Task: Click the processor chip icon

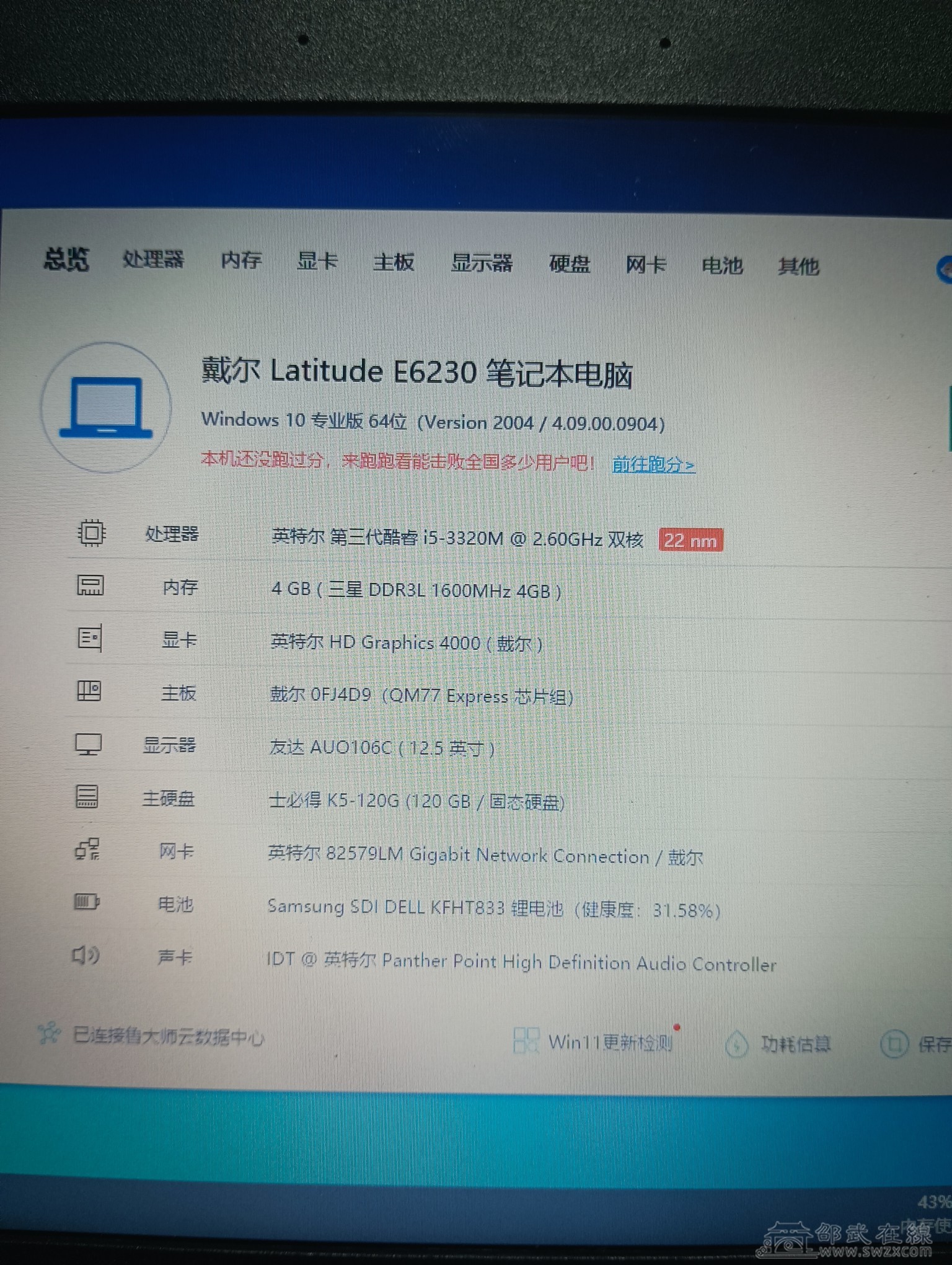Action: pyautogui.click(x=91, y=533)
